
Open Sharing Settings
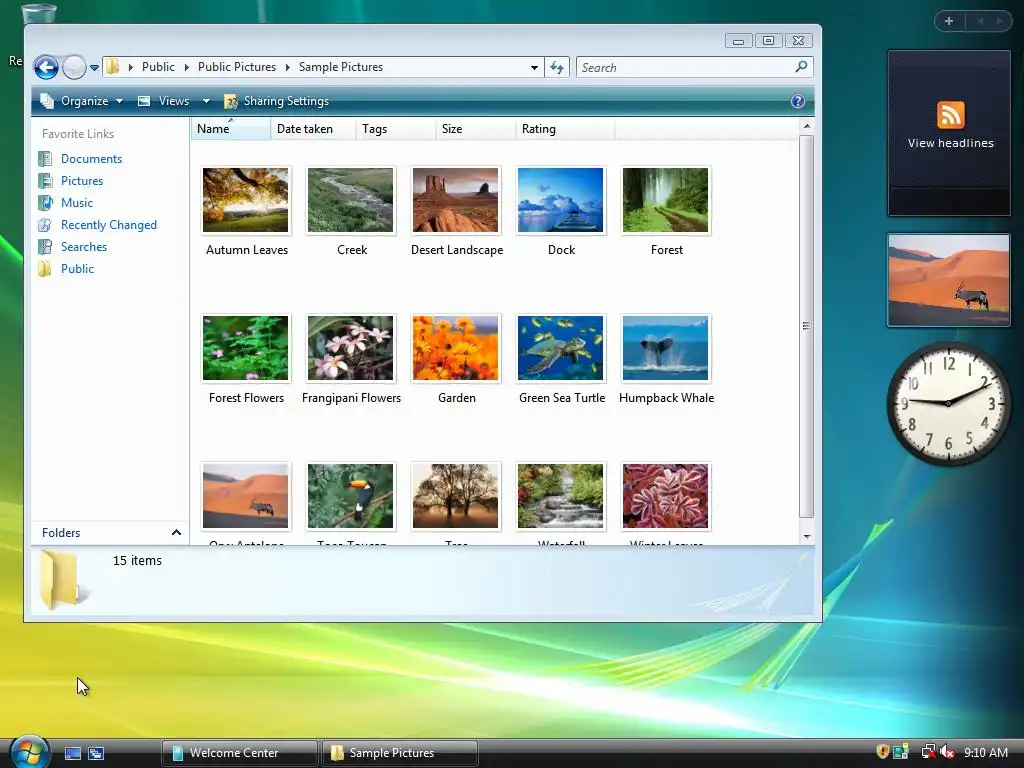click(x=276, y=101)
